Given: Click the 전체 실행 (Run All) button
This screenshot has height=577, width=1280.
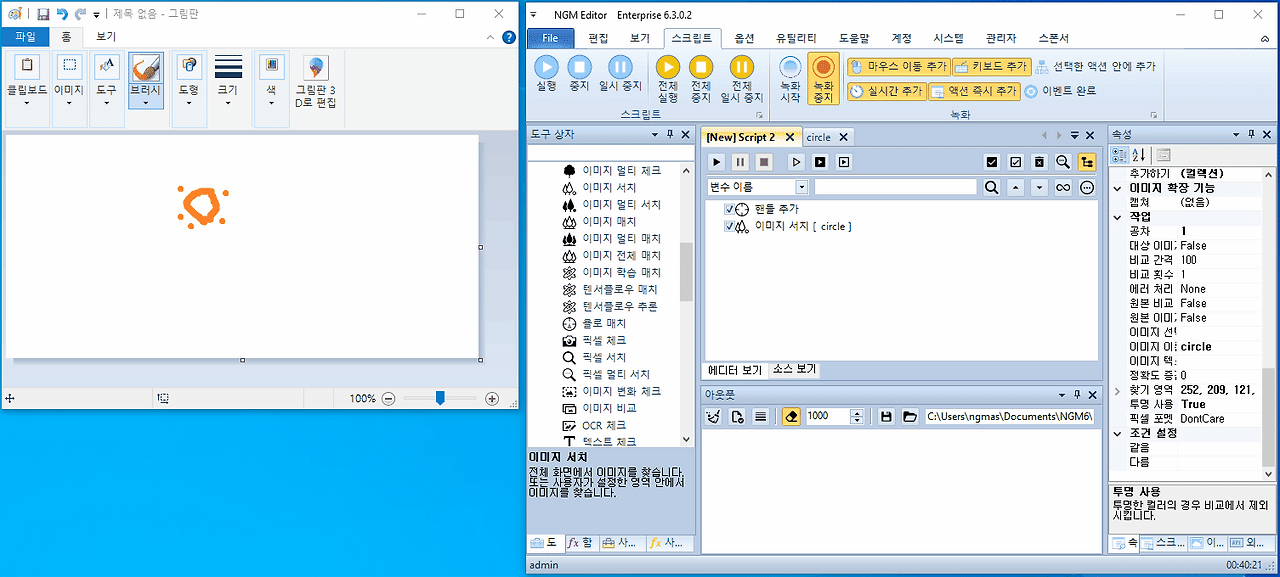Looking at the screenshot, I should (668, 79).
